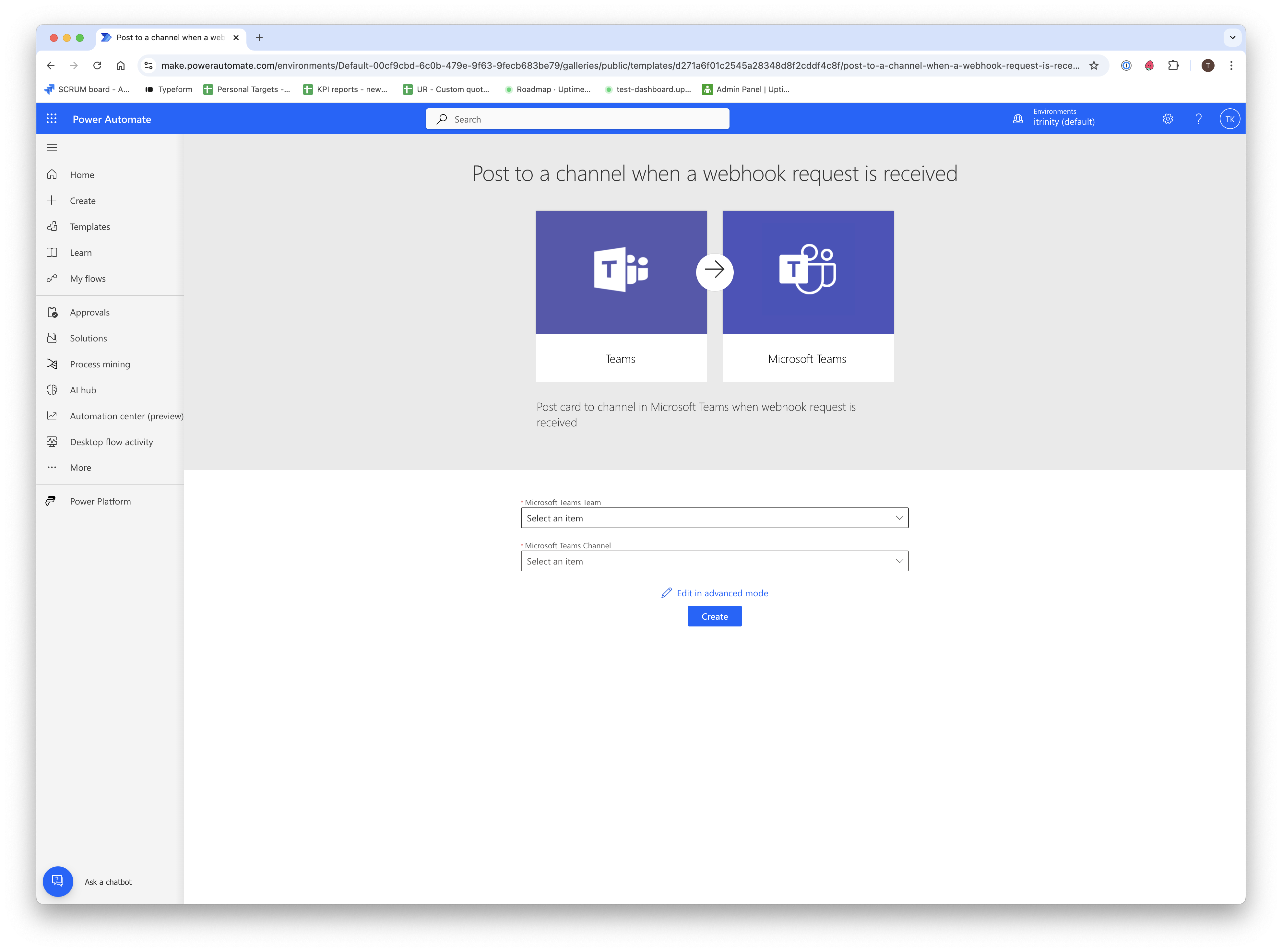Close the Post to a channel tab

coord(236,38)
